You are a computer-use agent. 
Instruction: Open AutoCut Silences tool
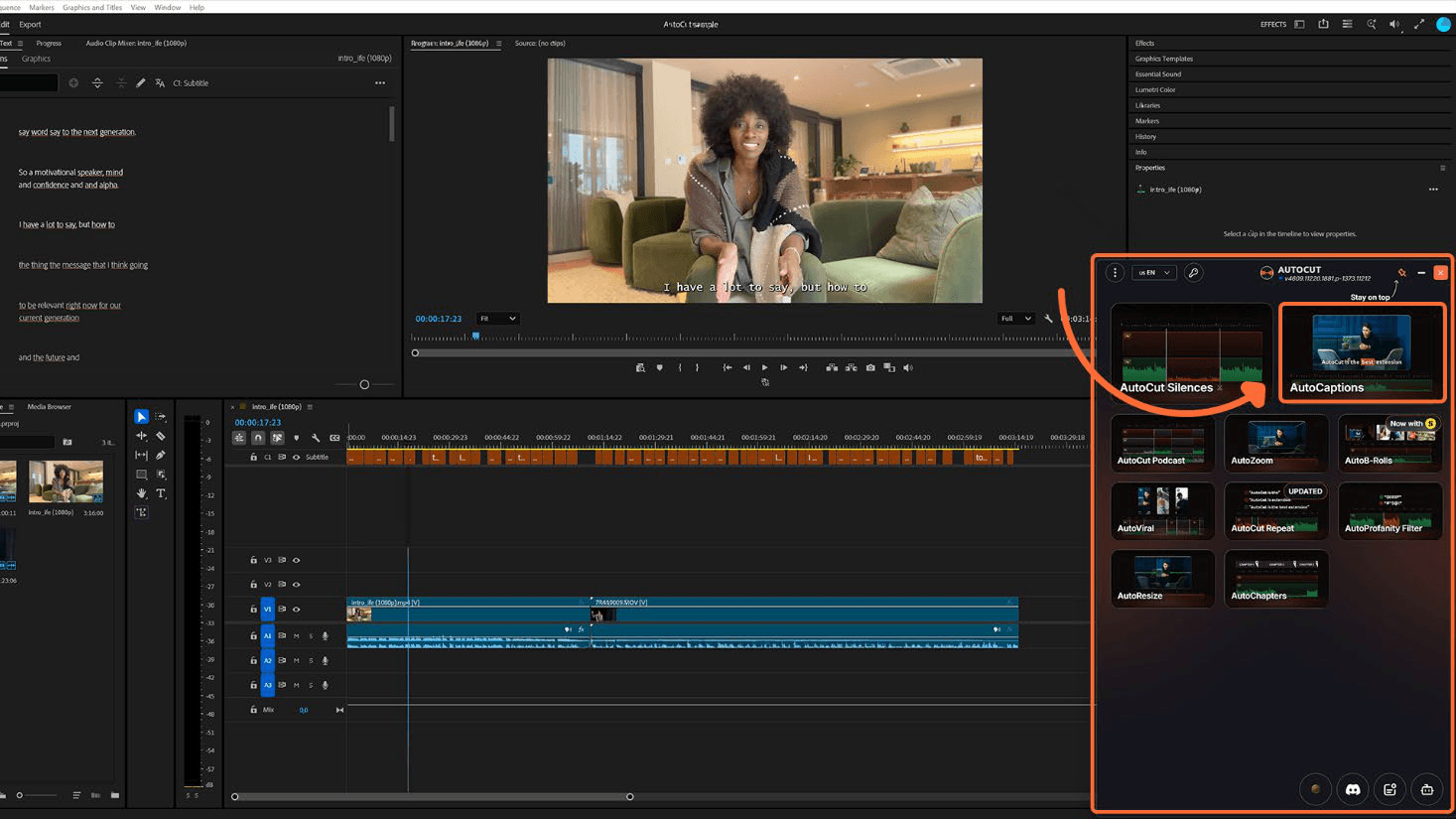(1191, 352)
